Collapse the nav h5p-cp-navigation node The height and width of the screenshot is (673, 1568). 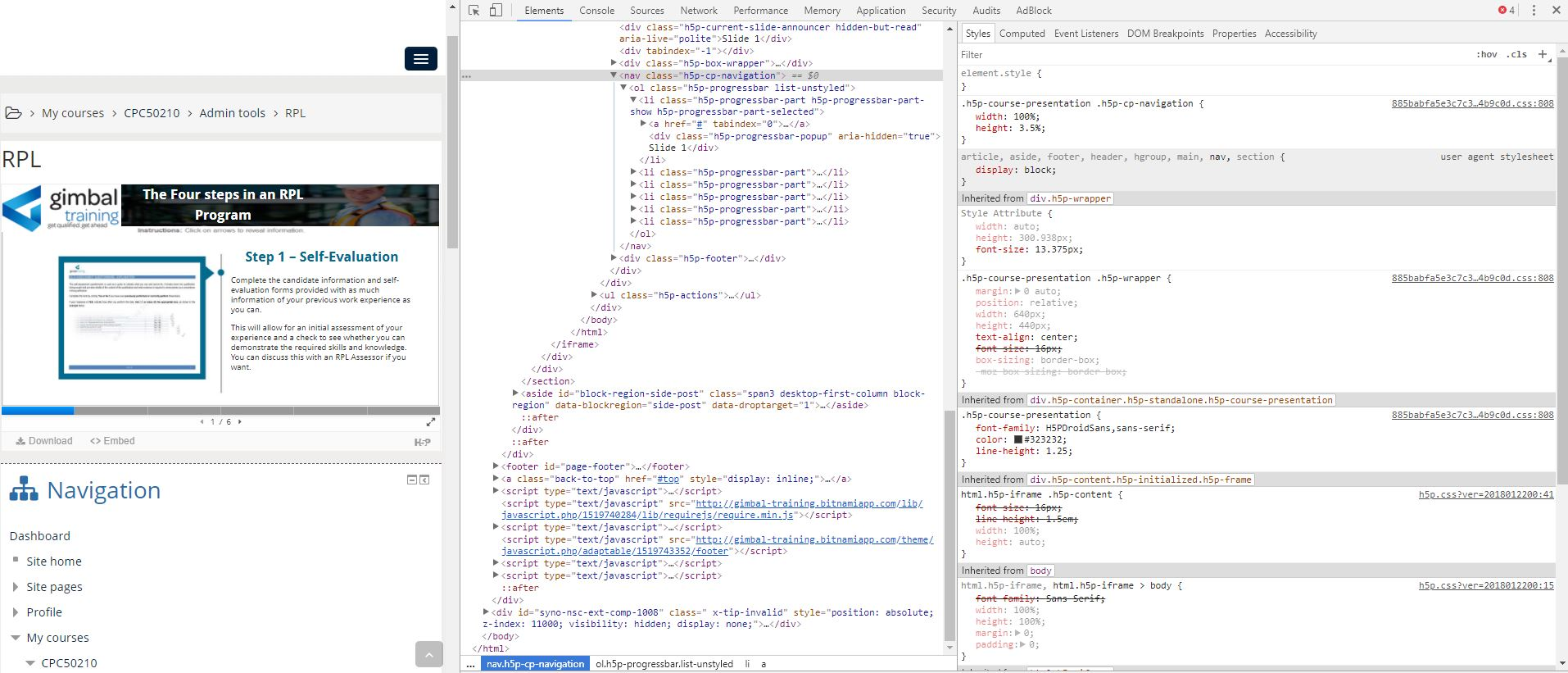point(614,75)
